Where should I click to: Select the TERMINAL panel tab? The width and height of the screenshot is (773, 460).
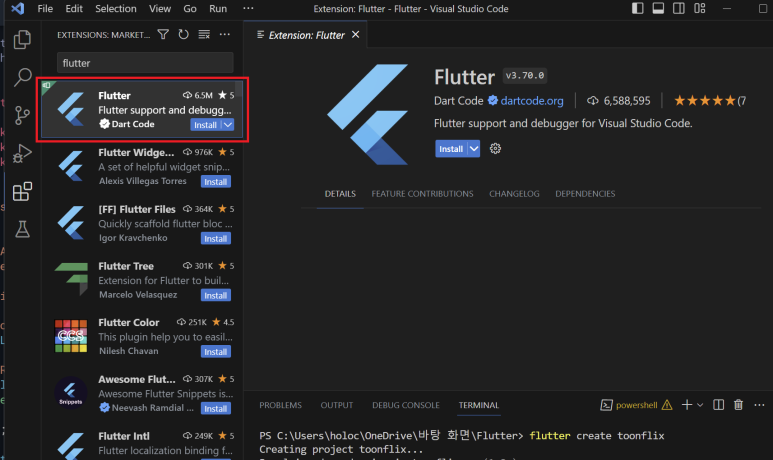(479, 405)
